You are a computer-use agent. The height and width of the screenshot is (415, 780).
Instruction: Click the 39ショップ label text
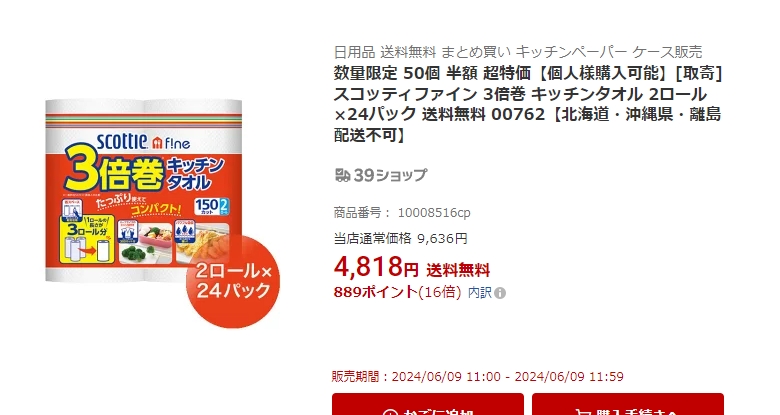[390, 175]
